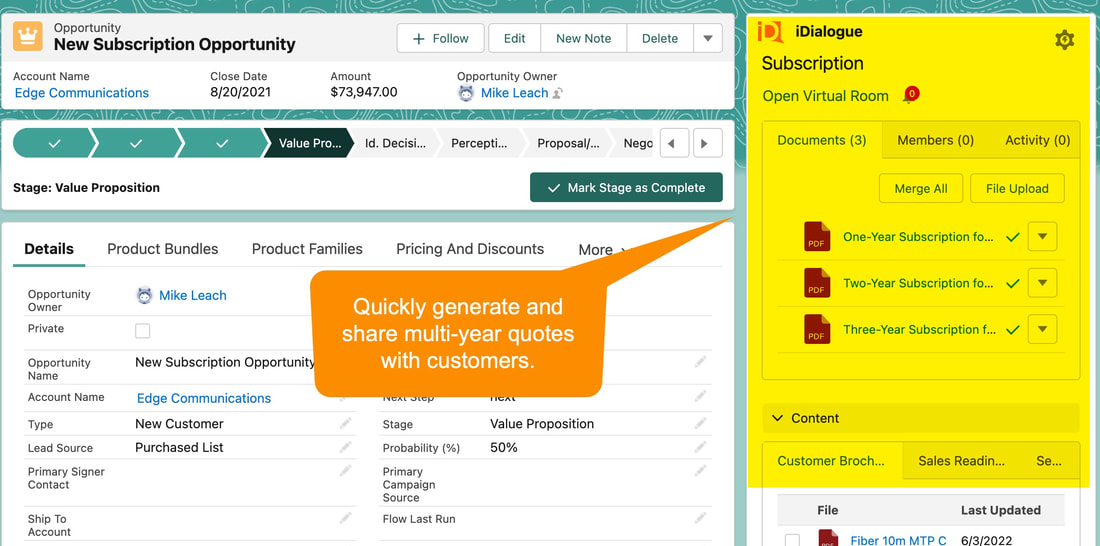The image size is (1100, 546).
Task: Edit Probability field pencil icon
Action: point(700,447)
